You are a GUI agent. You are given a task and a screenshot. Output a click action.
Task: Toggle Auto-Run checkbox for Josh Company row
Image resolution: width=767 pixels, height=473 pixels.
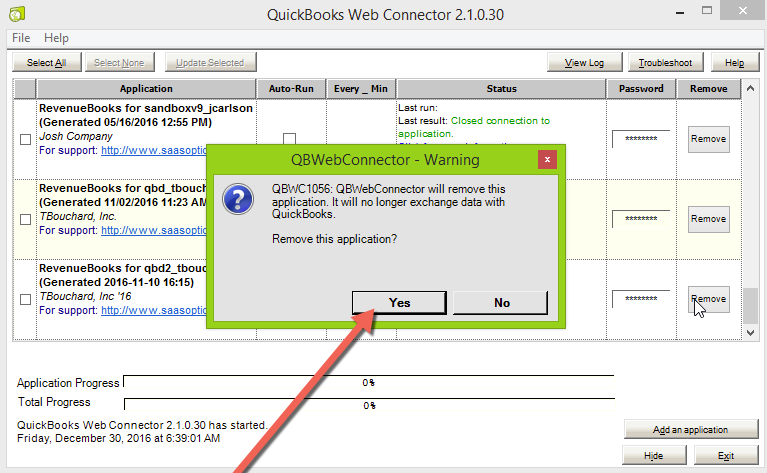[290, 138]
